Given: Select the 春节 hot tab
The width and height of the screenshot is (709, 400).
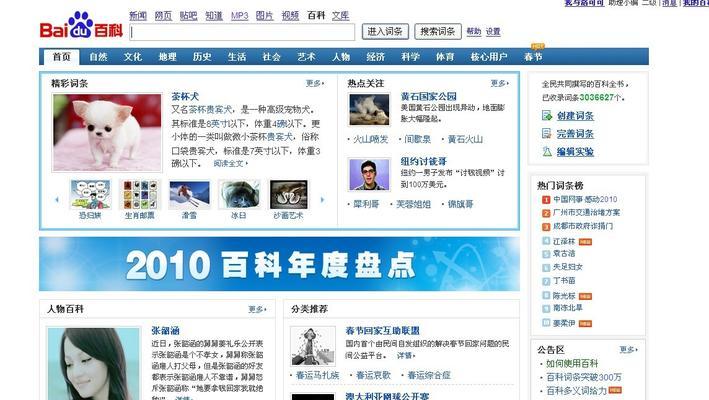Looking at the screenshot, I should point(534,57).
